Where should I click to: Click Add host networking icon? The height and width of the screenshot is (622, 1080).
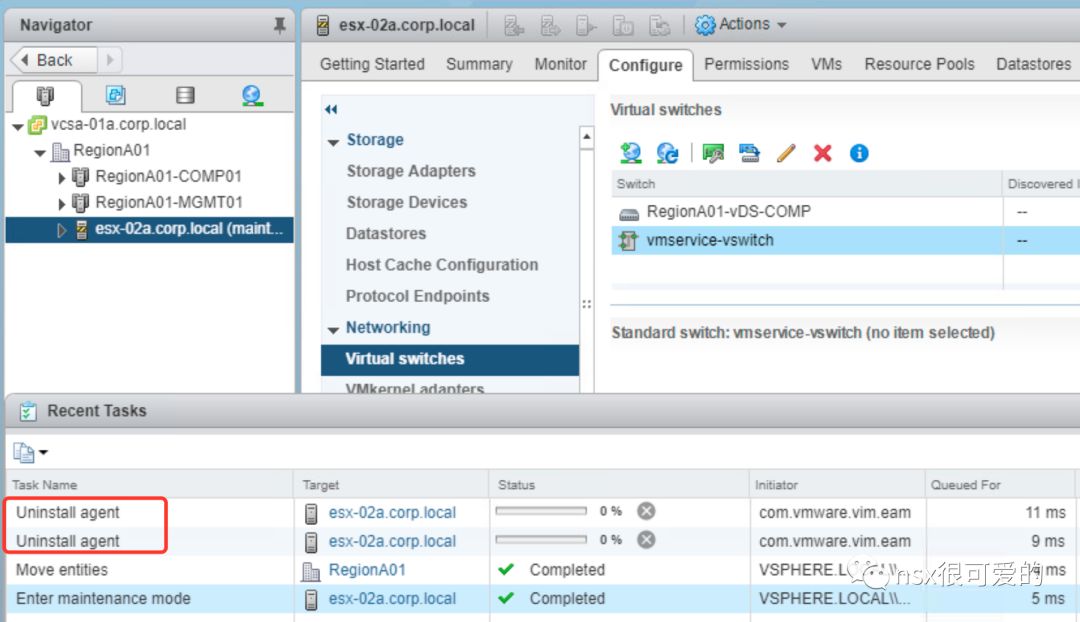coord(630,153)
